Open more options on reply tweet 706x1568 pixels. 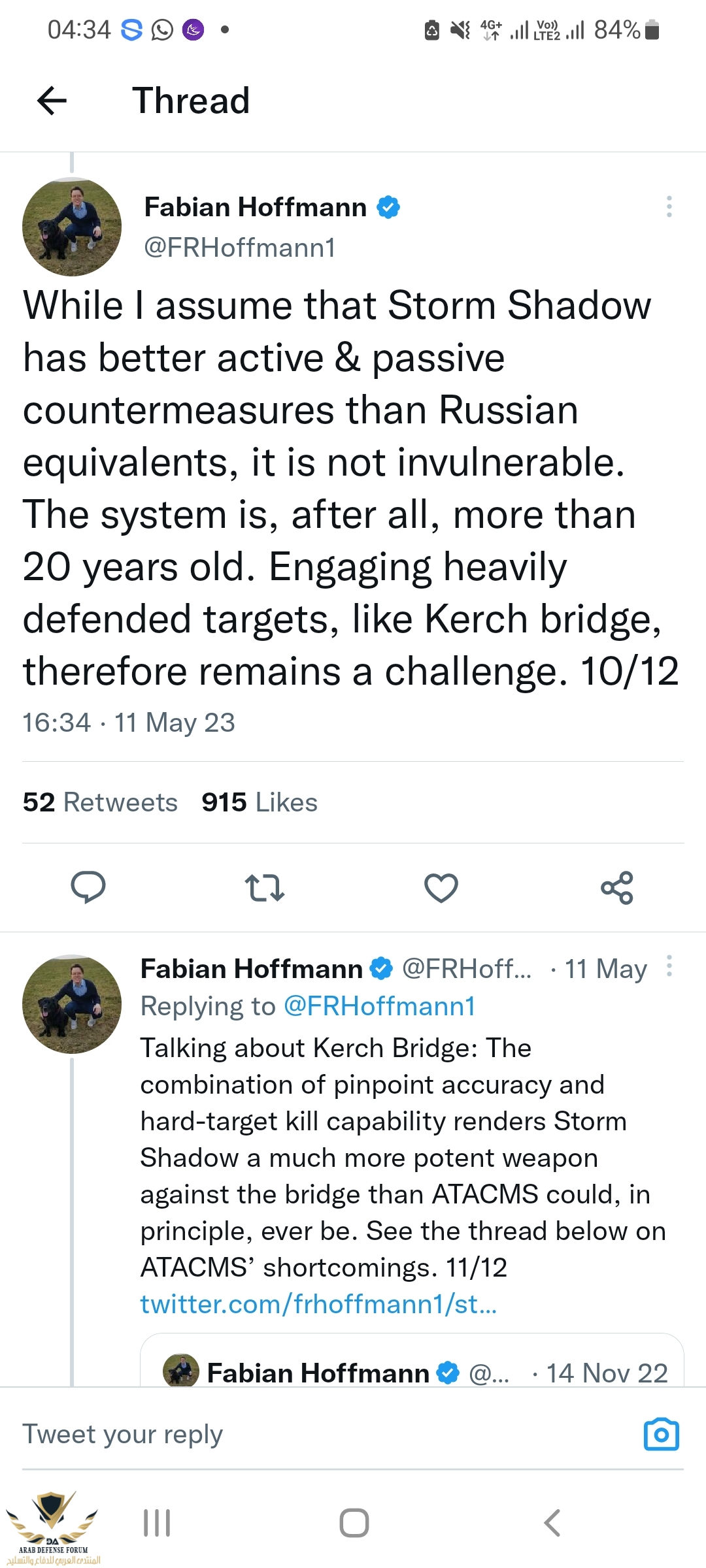[669, 966]
